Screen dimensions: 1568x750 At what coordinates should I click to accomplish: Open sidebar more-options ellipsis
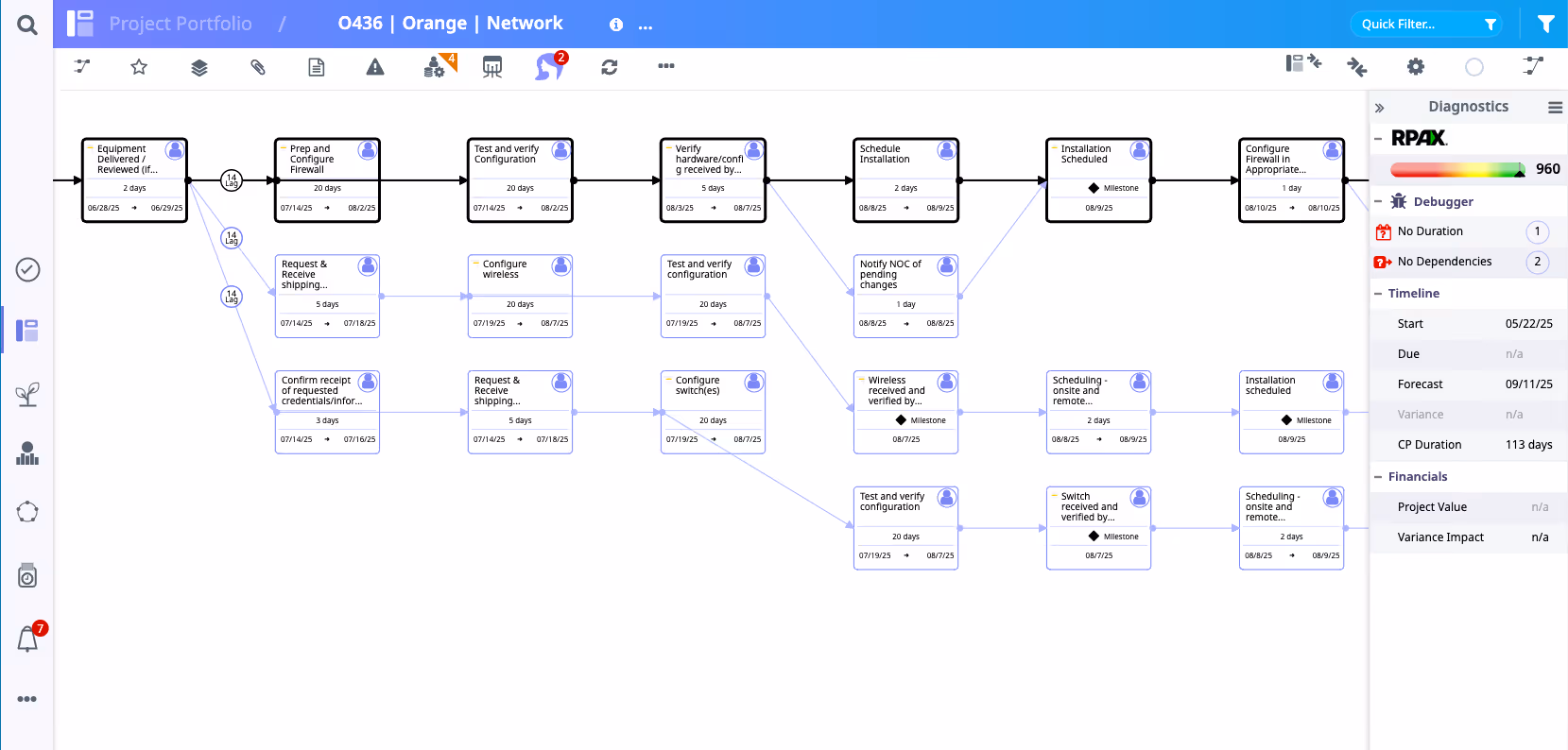point(27,699)
